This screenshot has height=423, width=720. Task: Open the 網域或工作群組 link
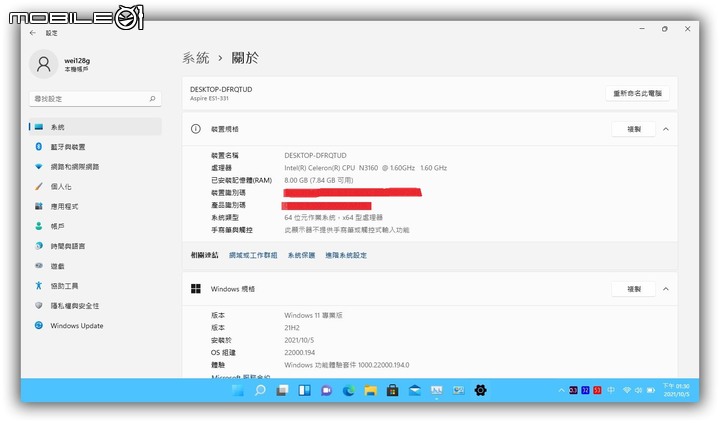(253, 255)
